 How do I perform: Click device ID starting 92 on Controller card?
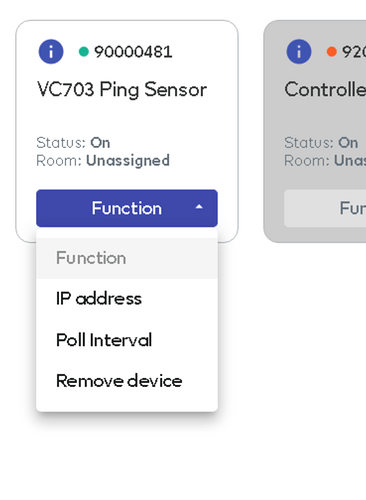[x=354, y=52]
